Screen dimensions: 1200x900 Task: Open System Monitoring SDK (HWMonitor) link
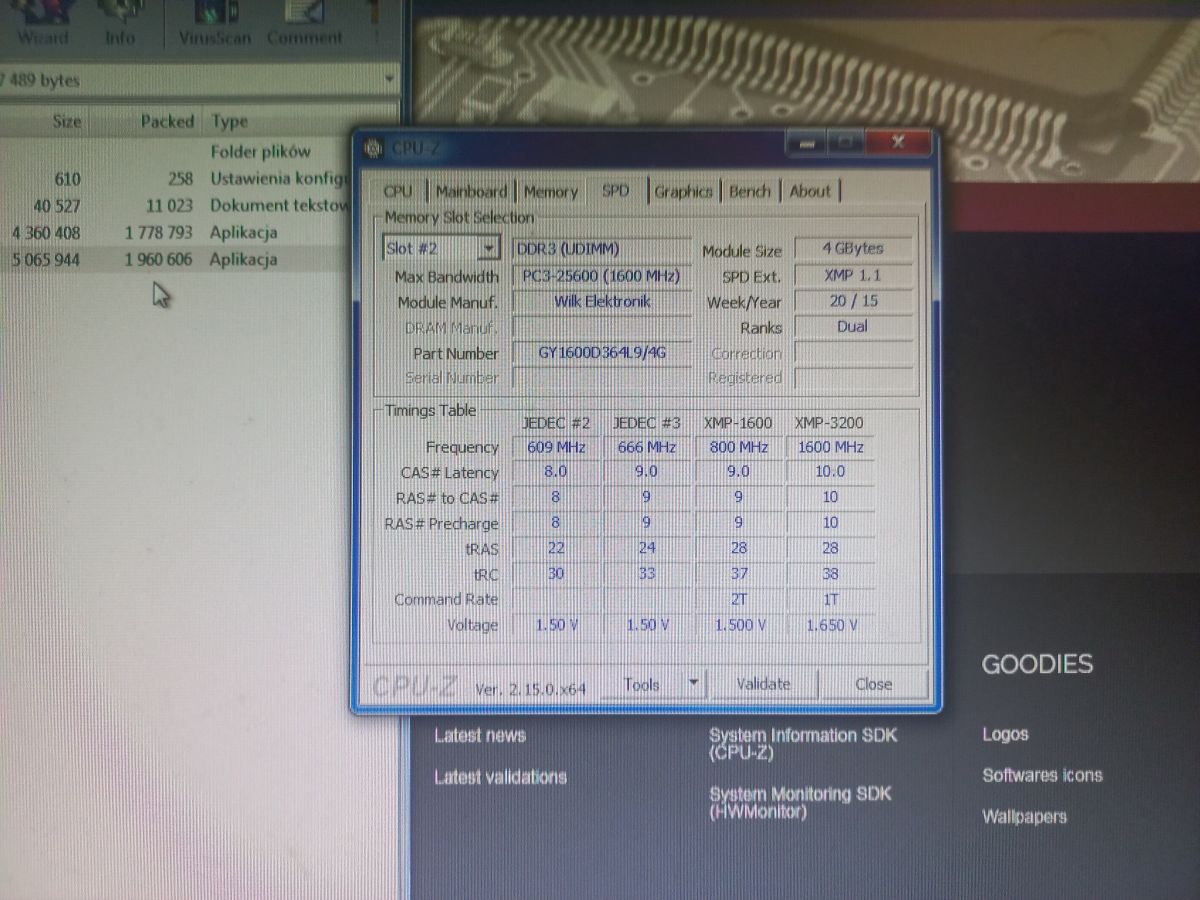coord(800,802)
